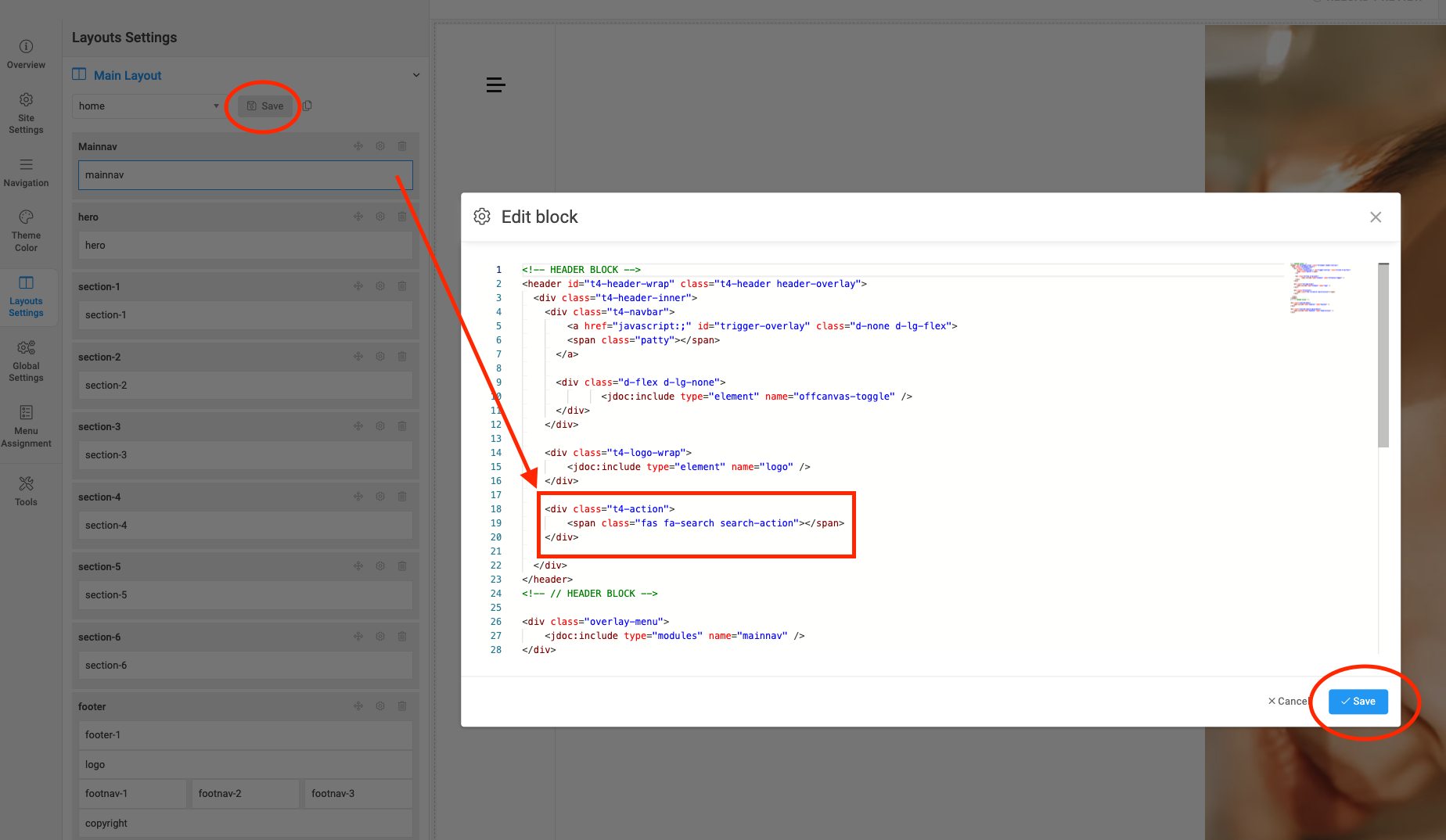Click the blue Save button in dialog
The height and width of the screenshot is (840, 1446).
pyautogui.click(x=1358, y=702)
